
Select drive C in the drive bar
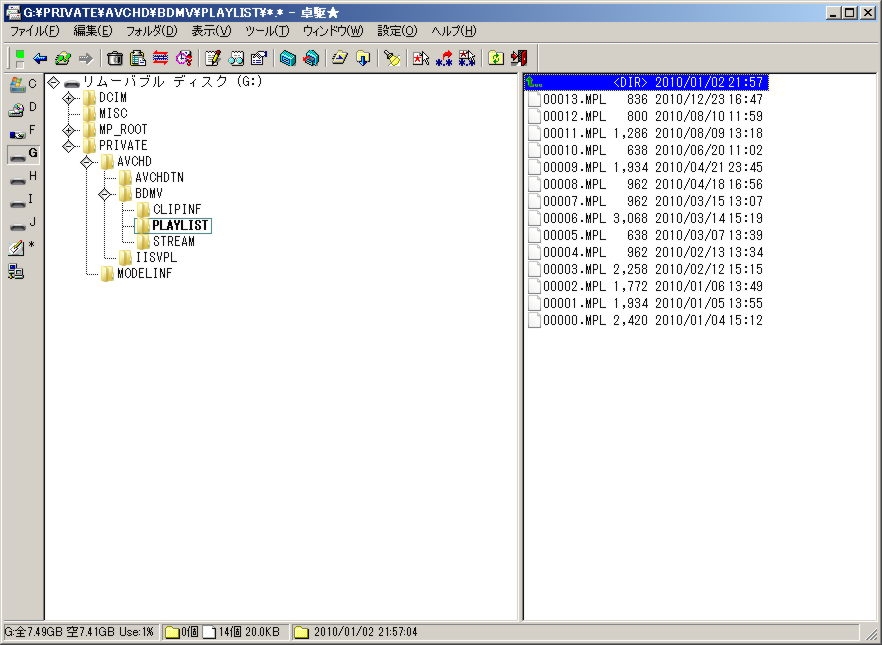22,84
